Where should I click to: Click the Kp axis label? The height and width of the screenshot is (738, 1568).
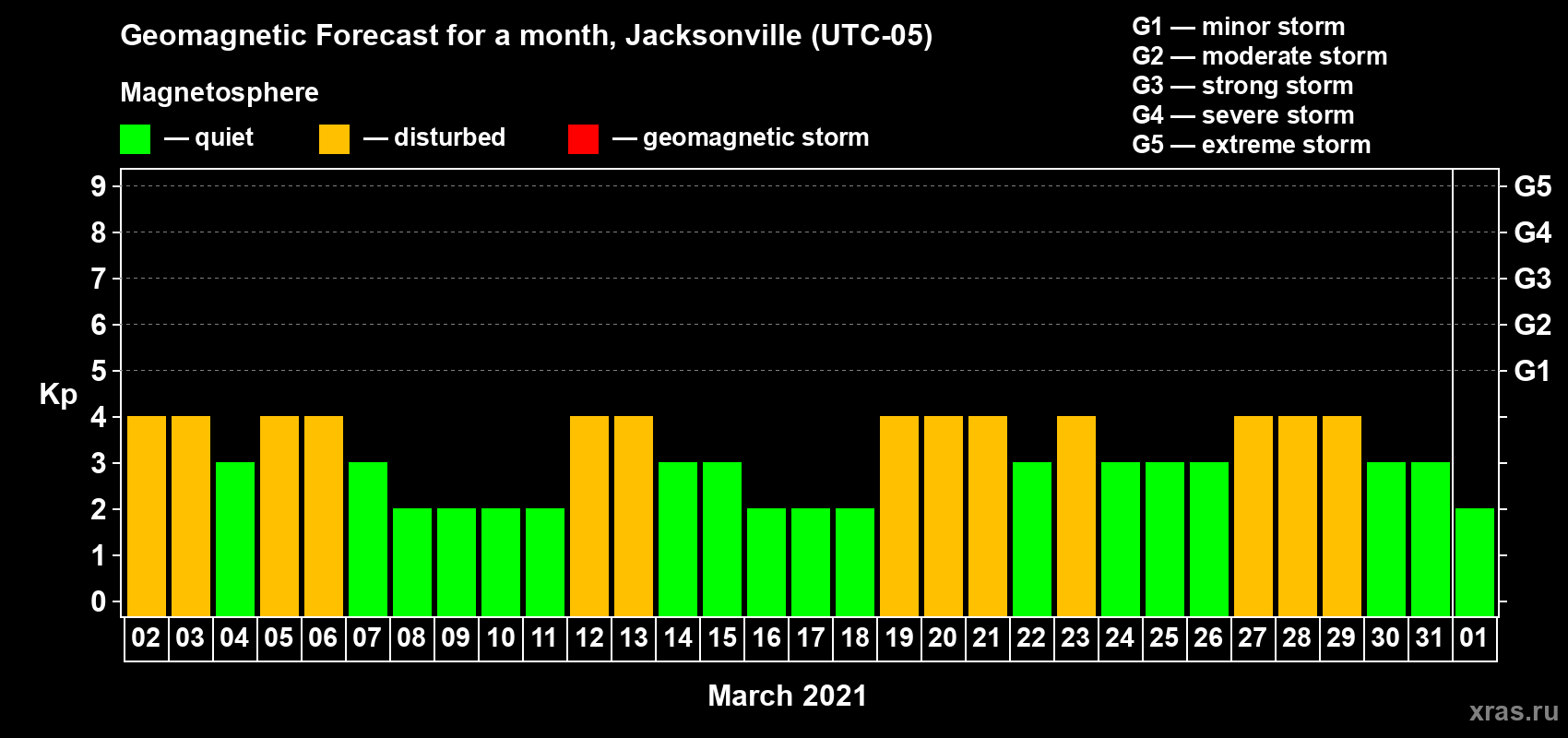[58, 395]
